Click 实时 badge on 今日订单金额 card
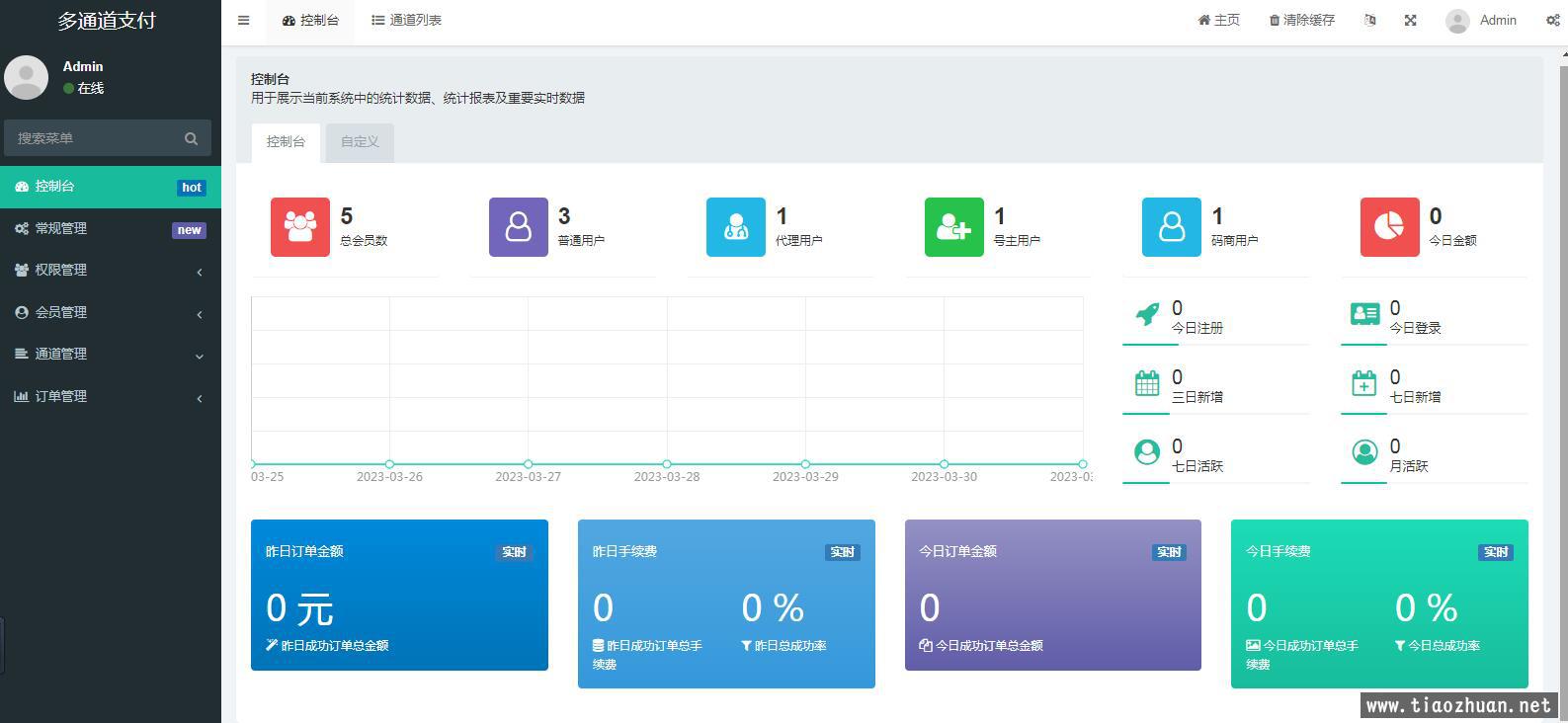 coord(1169,552)
